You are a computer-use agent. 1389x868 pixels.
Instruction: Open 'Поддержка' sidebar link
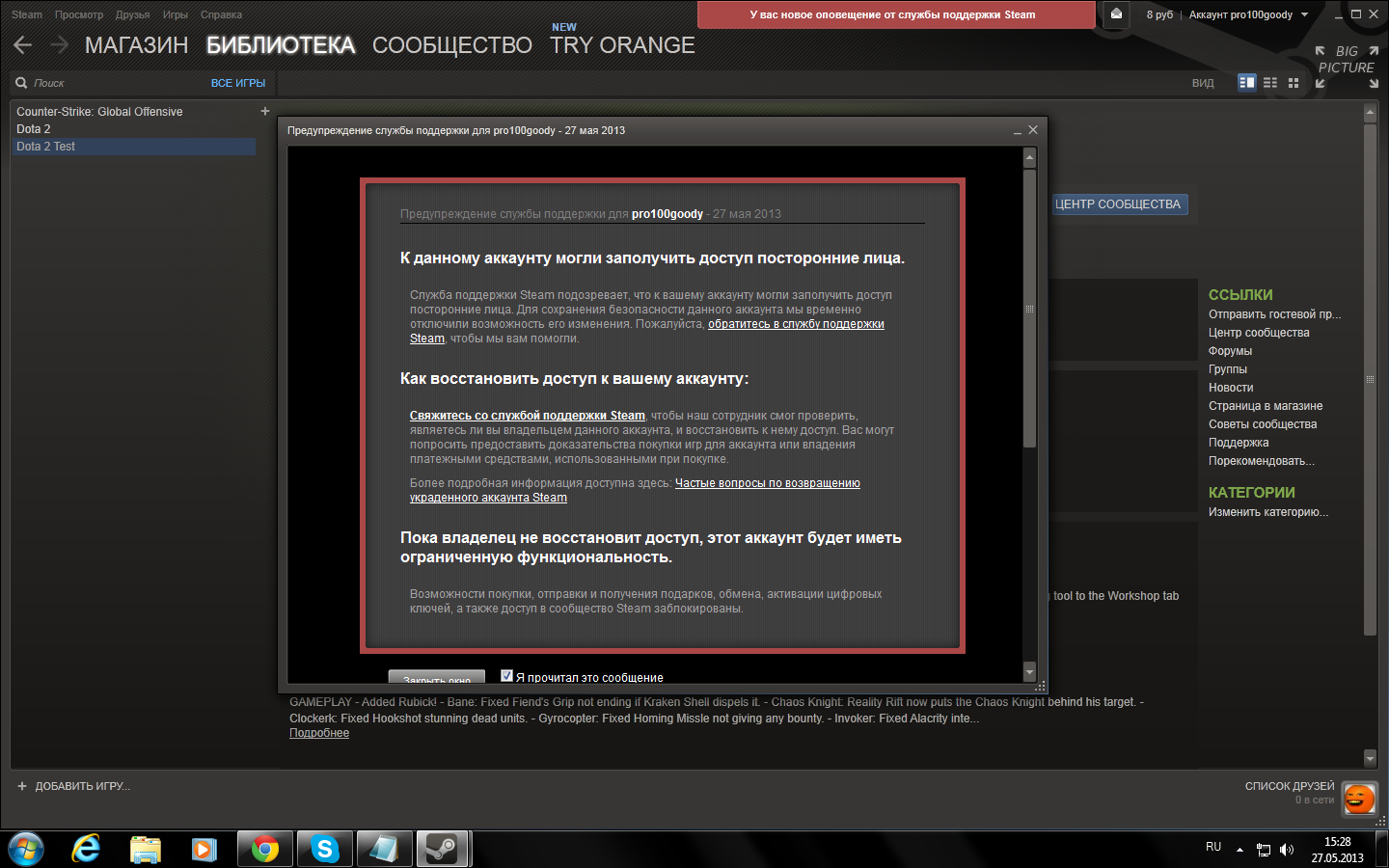[x=1239, y=443]
